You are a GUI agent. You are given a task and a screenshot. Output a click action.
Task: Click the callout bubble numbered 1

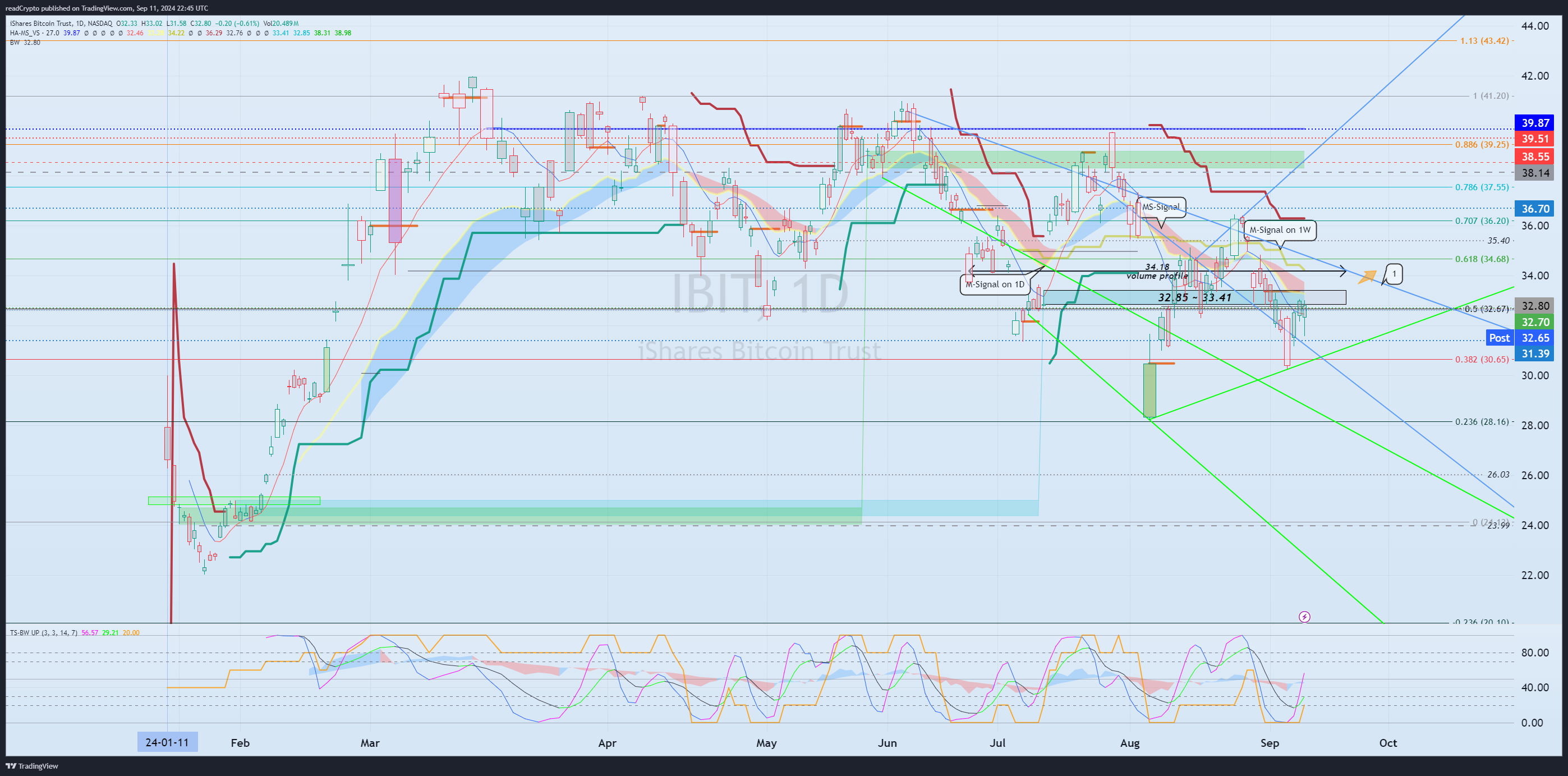click(1394, 274)
